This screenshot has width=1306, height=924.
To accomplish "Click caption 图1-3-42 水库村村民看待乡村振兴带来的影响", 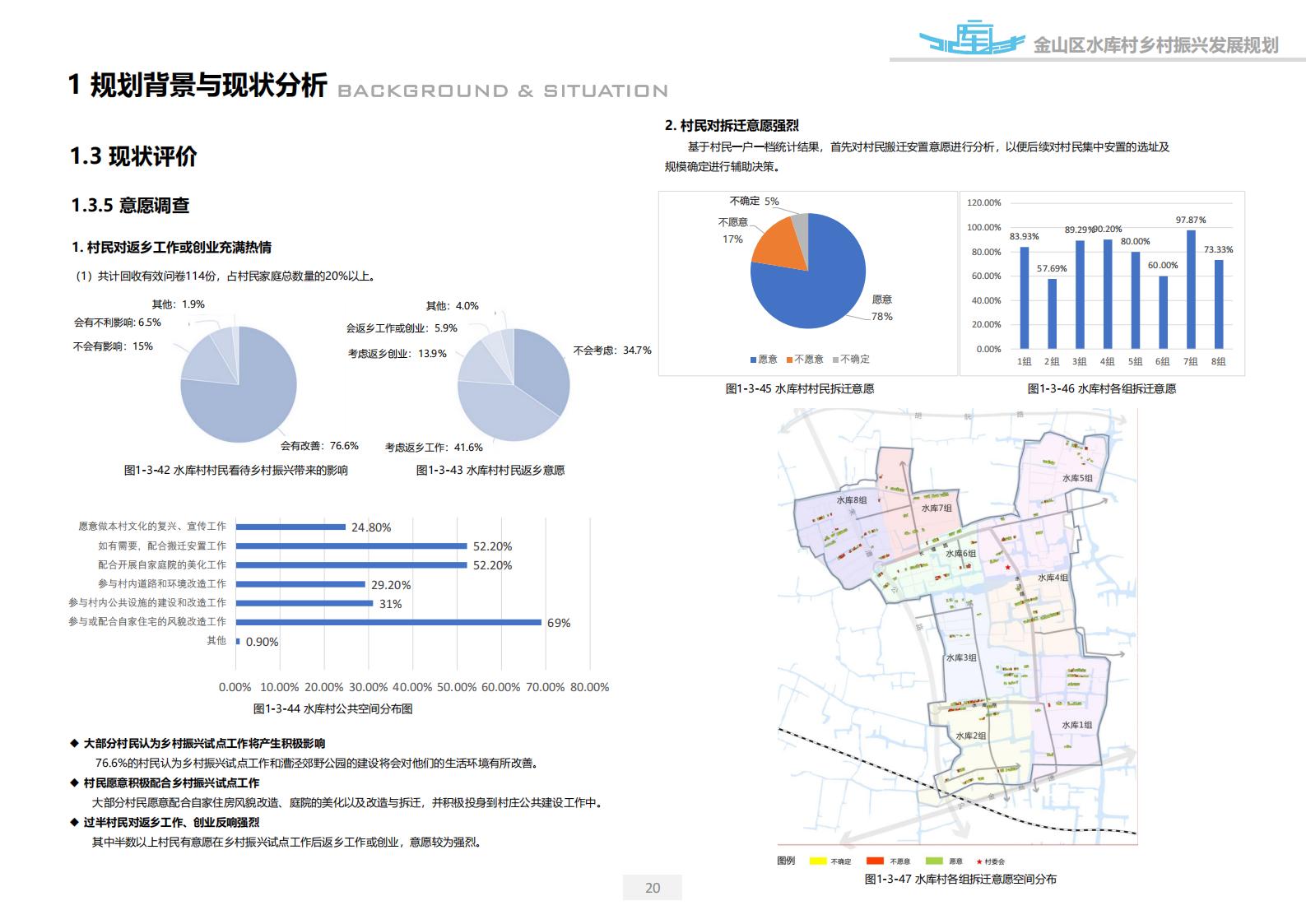I will coord(235,471).
